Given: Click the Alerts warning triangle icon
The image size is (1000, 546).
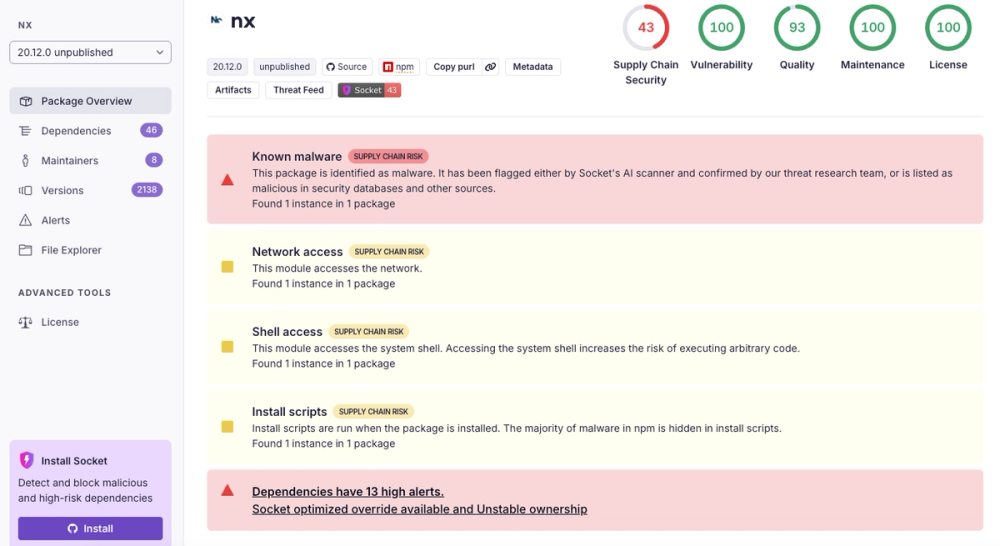Looking at the screenshot, I should (x=26, y=220).
